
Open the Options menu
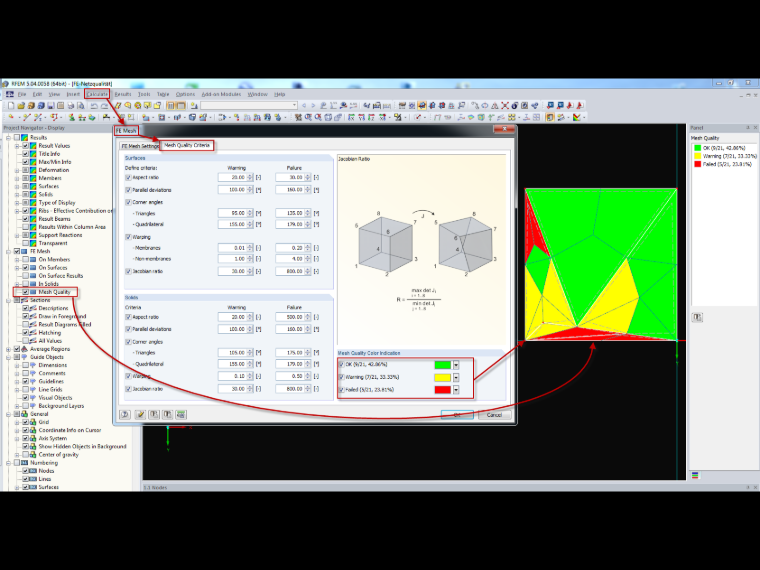[185, 94]
